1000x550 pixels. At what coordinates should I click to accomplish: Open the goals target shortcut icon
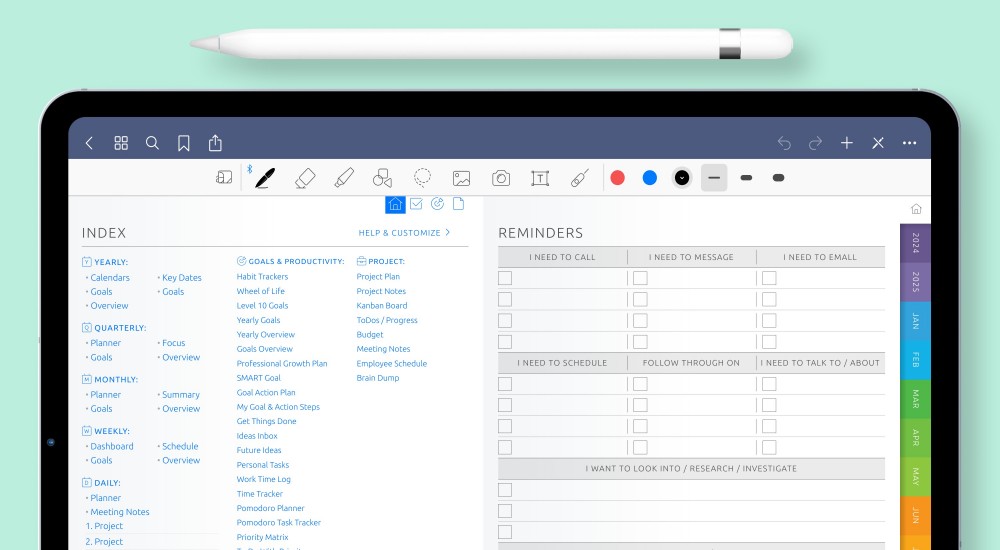point(438,204)
